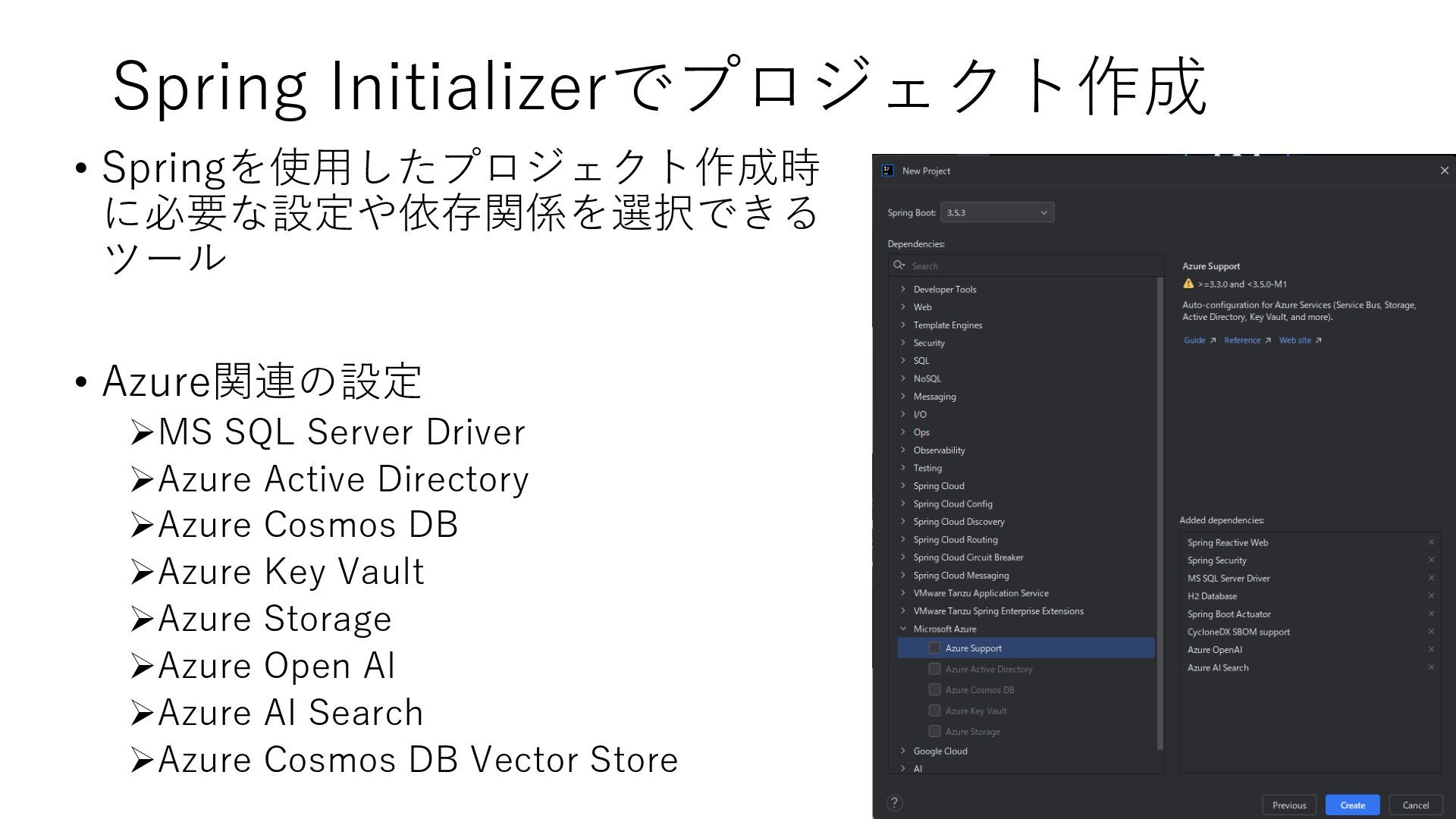This screenshot has width=1456, height=819.
Task: Expand the Template Engines category
Action: point(902,325)
